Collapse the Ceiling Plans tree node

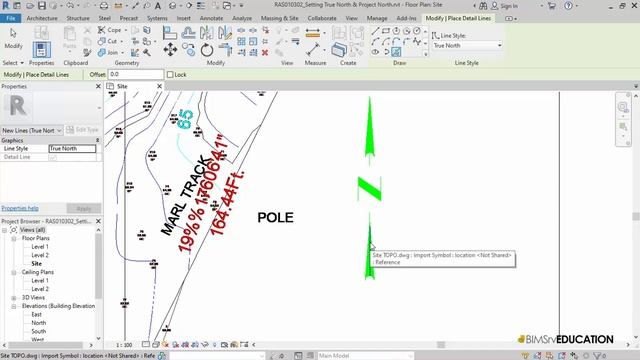pyautogui.click(x=13, y=272)
